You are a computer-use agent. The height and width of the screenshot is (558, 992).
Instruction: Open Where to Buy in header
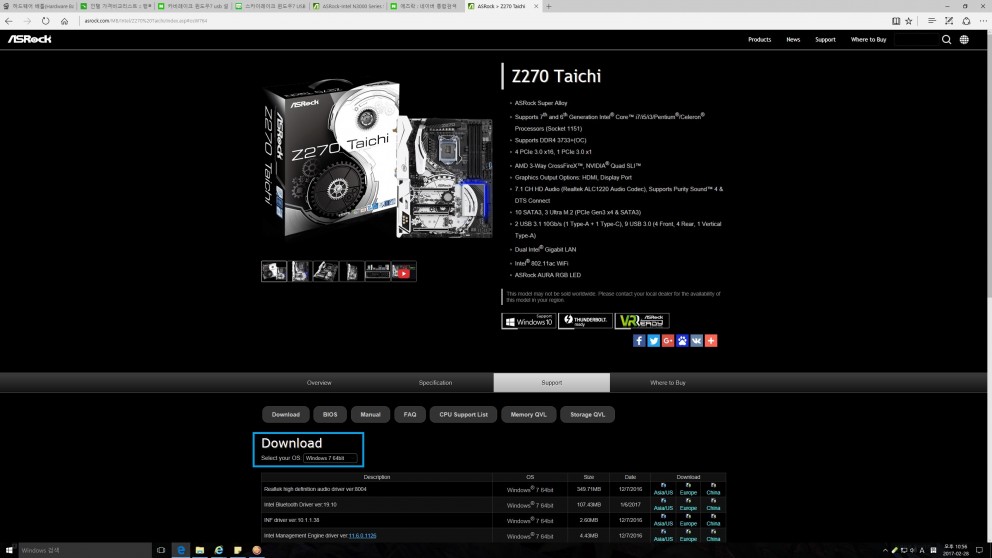868,39
